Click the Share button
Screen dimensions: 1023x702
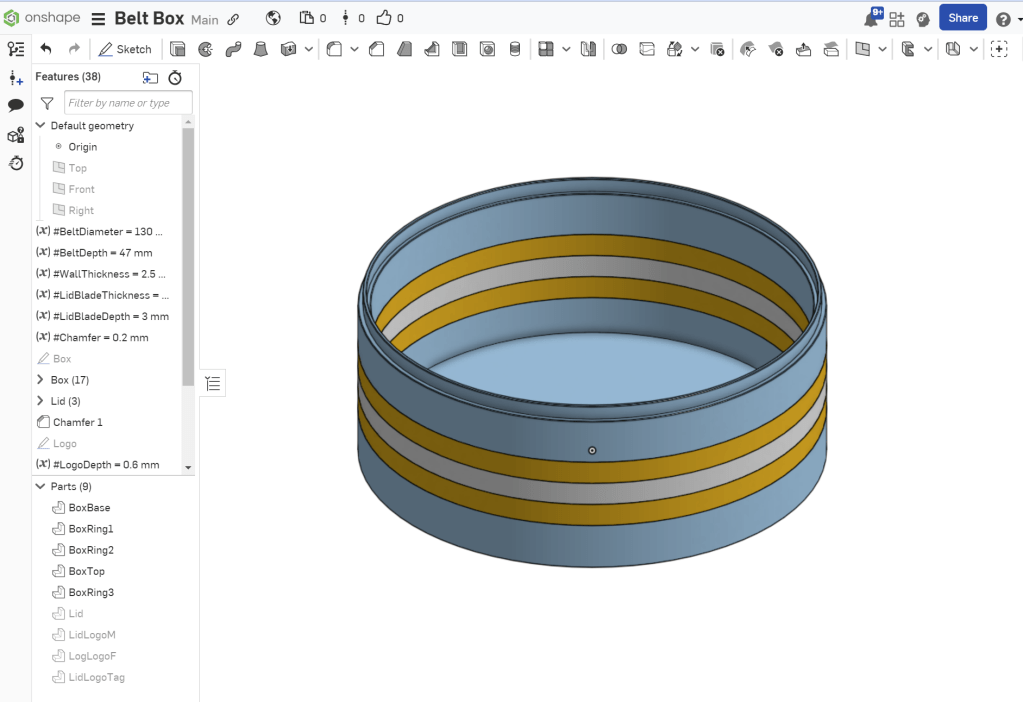coord(962,18)
